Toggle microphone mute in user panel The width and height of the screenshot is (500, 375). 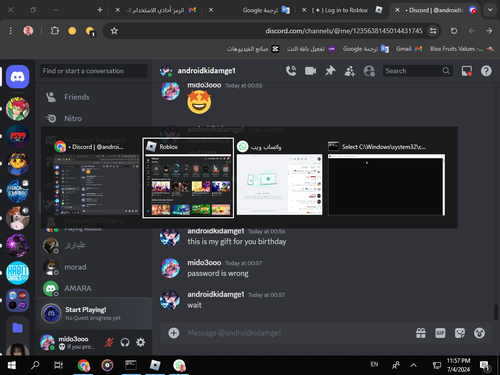(x=109, y=342)
